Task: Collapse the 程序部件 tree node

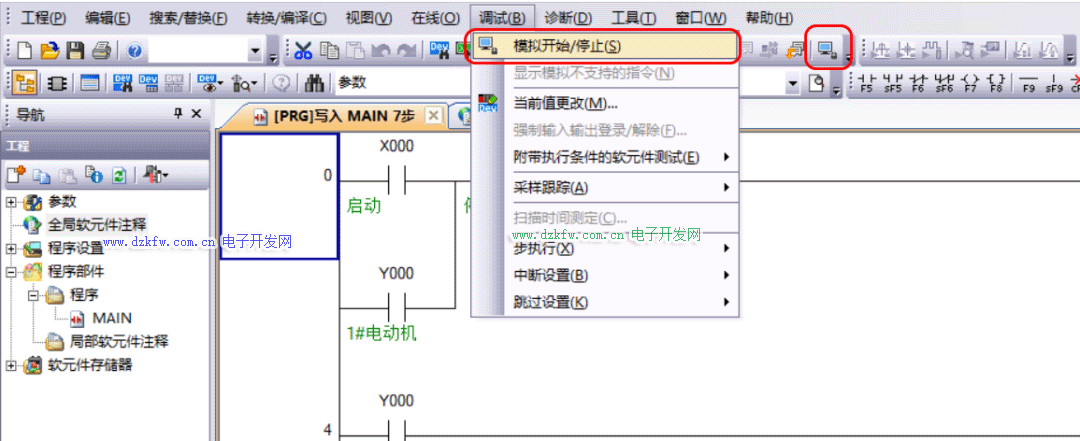Action: click(11, 272)
